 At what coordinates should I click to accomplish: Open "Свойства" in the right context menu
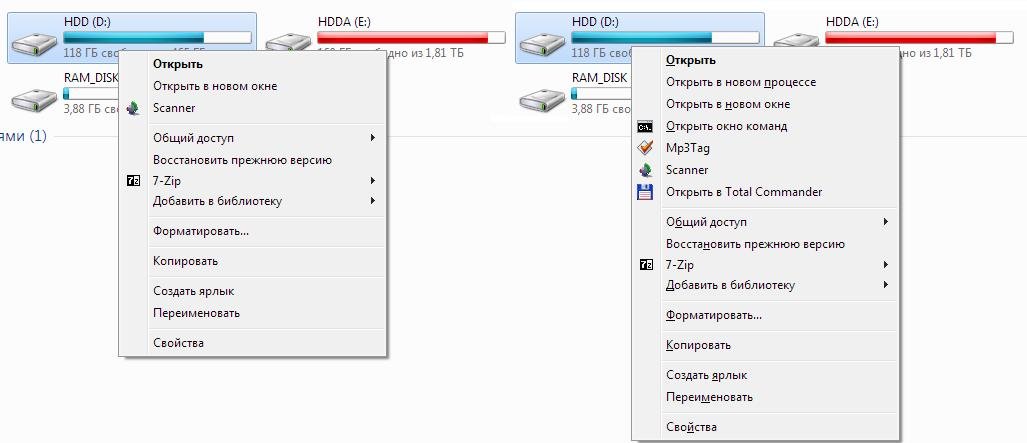pyautogui.click(x=691, y=427)
